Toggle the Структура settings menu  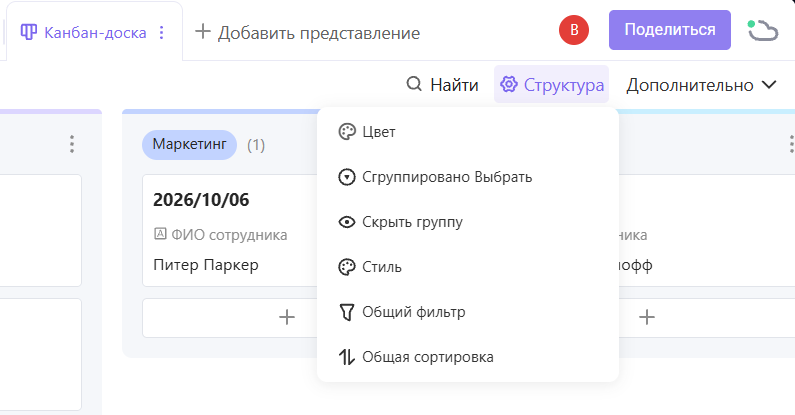pyautogui.click(x=552, y=85)
